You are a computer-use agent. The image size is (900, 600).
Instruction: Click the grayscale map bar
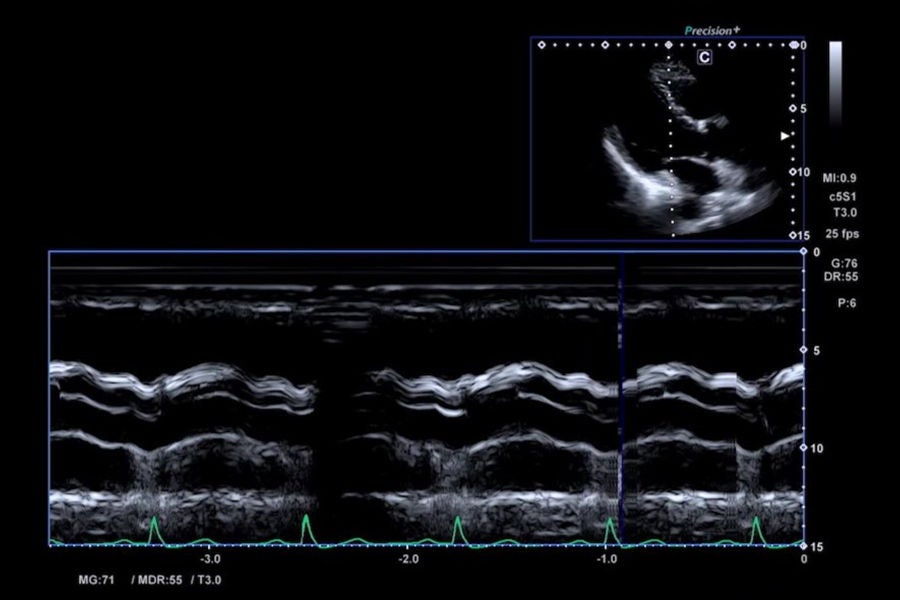click(x=836, y=83)
